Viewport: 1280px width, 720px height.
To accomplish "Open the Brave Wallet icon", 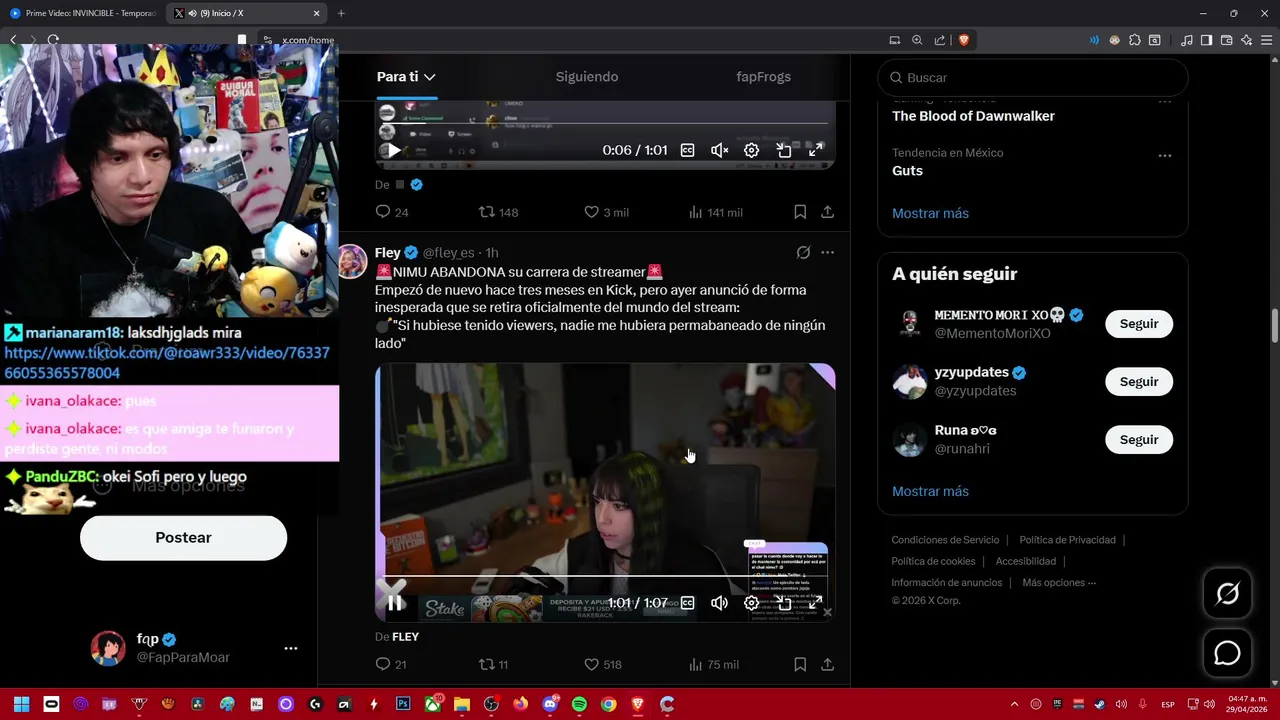I will pyautogui.click(x=1226, y=40).
